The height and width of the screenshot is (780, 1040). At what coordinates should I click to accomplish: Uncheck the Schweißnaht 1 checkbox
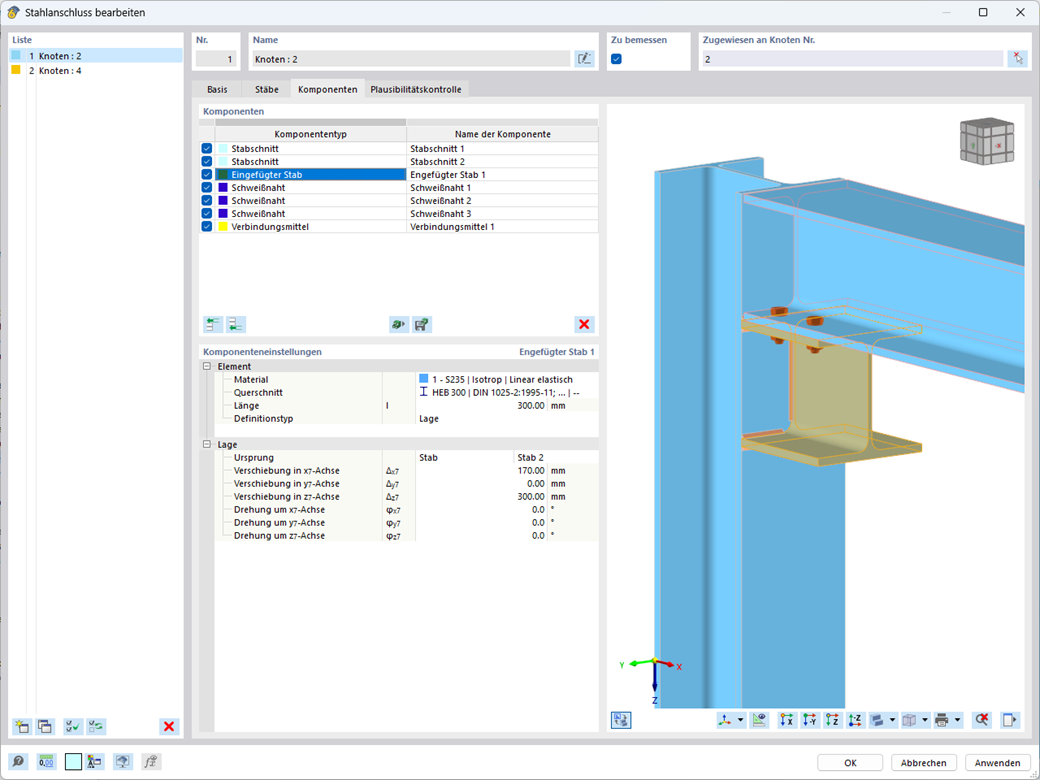207,188
